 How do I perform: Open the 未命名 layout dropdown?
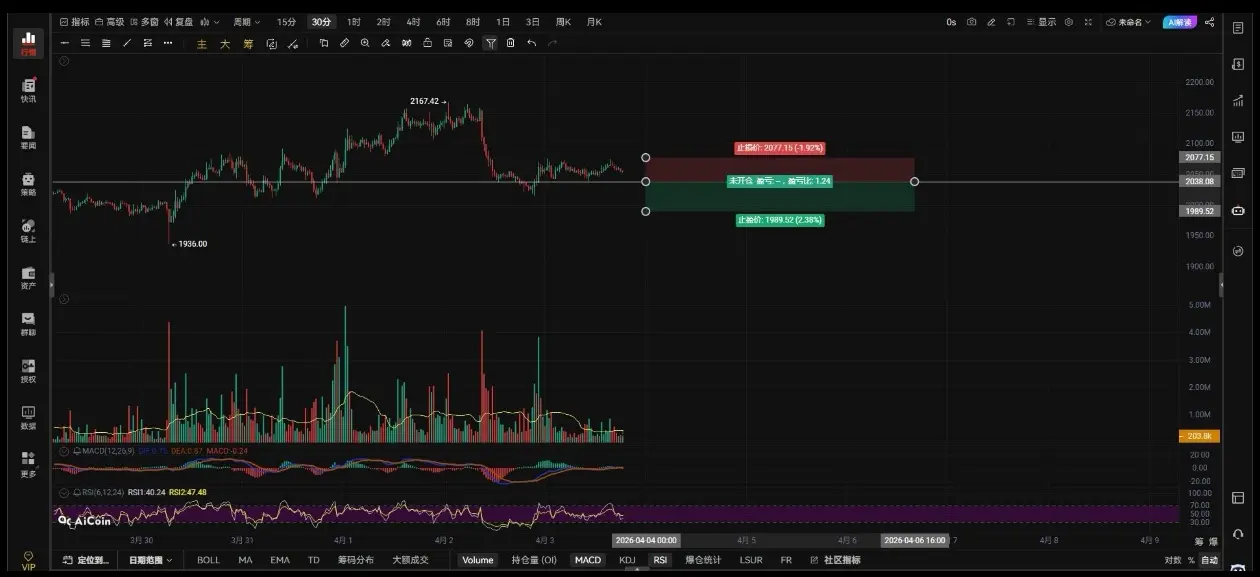1129,22
